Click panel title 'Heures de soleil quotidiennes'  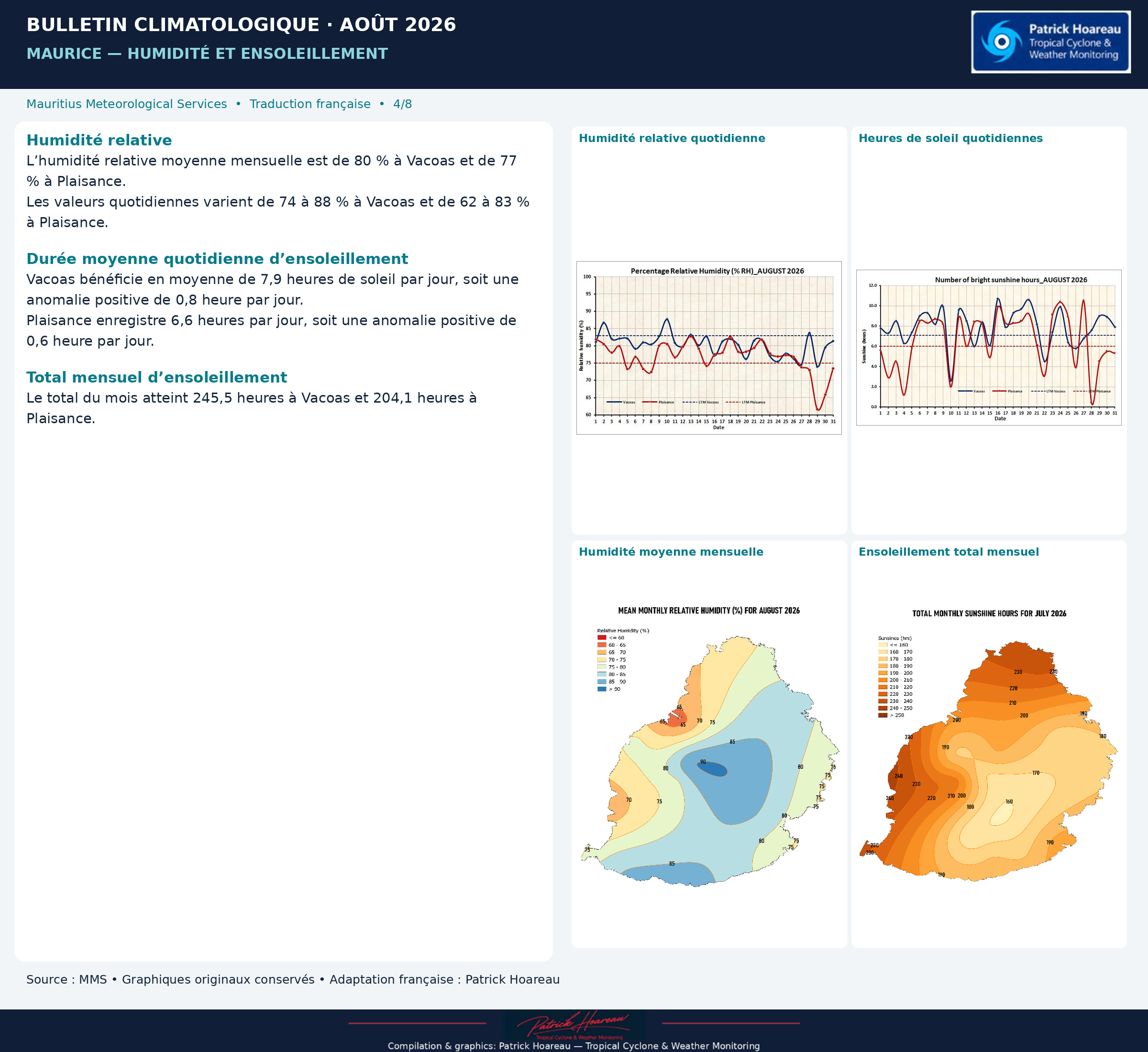point(950,138)
